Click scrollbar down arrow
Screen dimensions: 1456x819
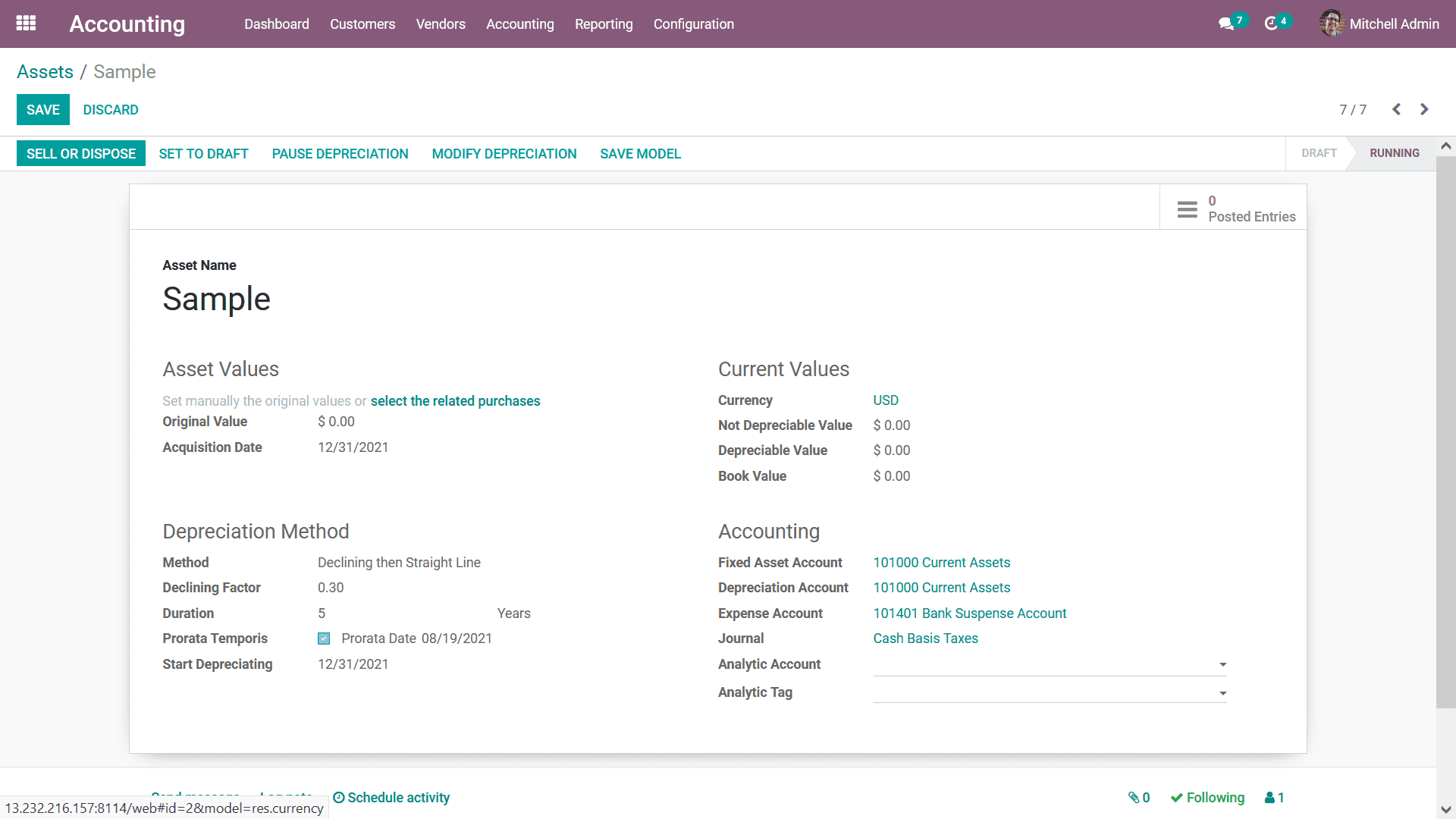point(1445,809)
